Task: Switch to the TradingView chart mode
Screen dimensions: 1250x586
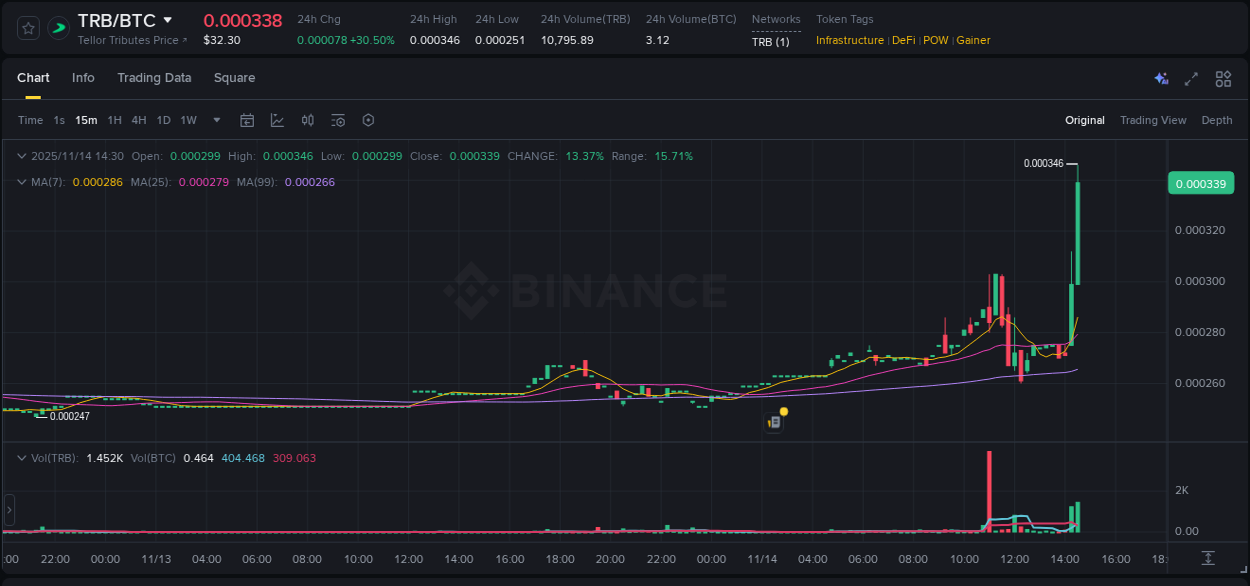Action: click(1153, 119)
